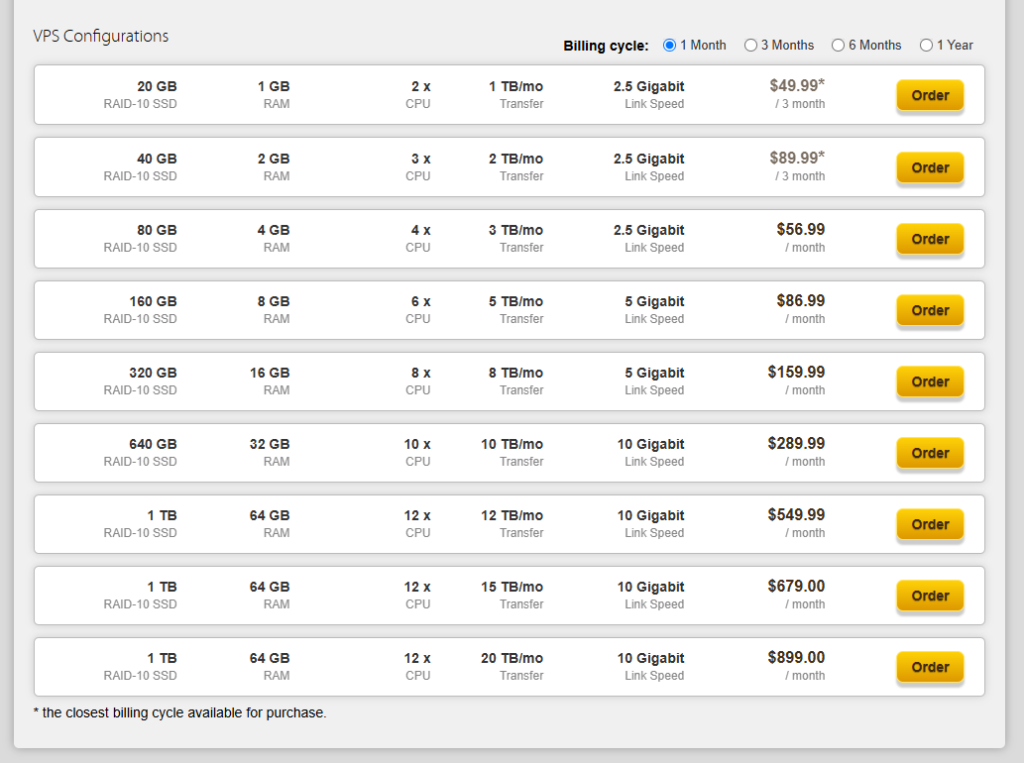The width and height of the screenshot is (1024, 763).
Task: Pick the 1 Year billing option
Action: click(x=926, y=45)
